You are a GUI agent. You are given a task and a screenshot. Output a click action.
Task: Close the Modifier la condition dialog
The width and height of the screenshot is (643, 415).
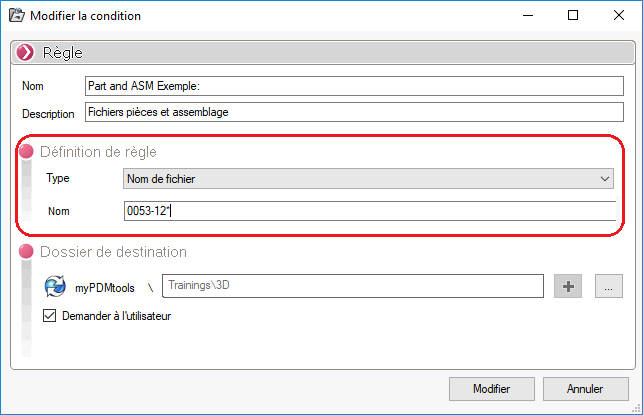[x=618, y=16]
